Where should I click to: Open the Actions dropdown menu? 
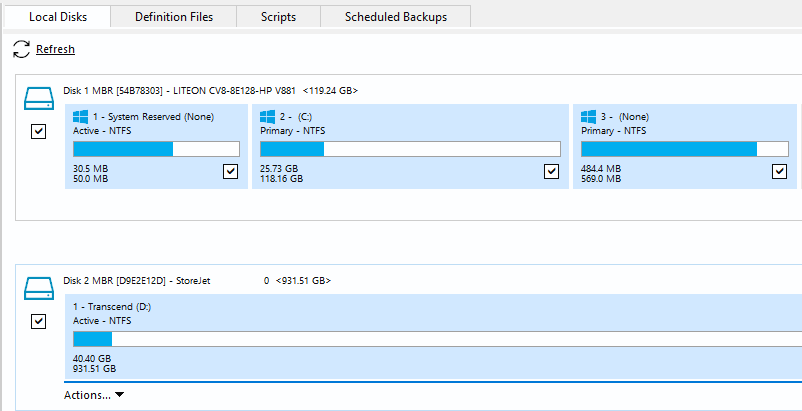click(94, 395)
